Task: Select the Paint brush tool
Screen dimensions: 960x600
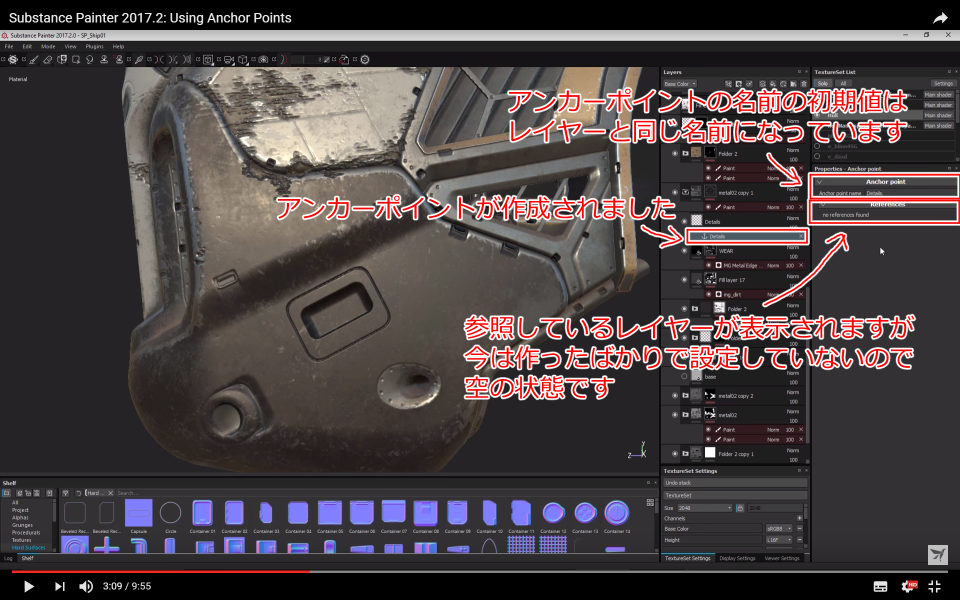Action: 34,59
